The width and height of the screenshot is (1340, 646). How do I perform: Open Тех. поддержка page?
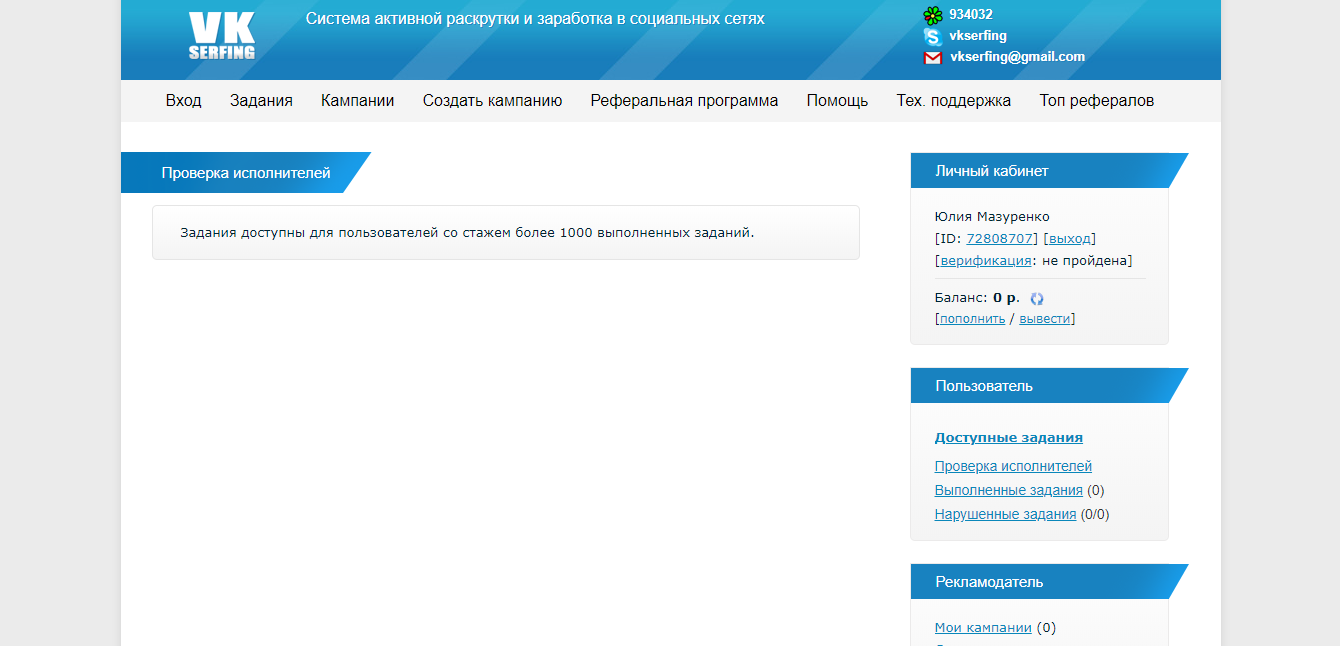click(954, 101)
